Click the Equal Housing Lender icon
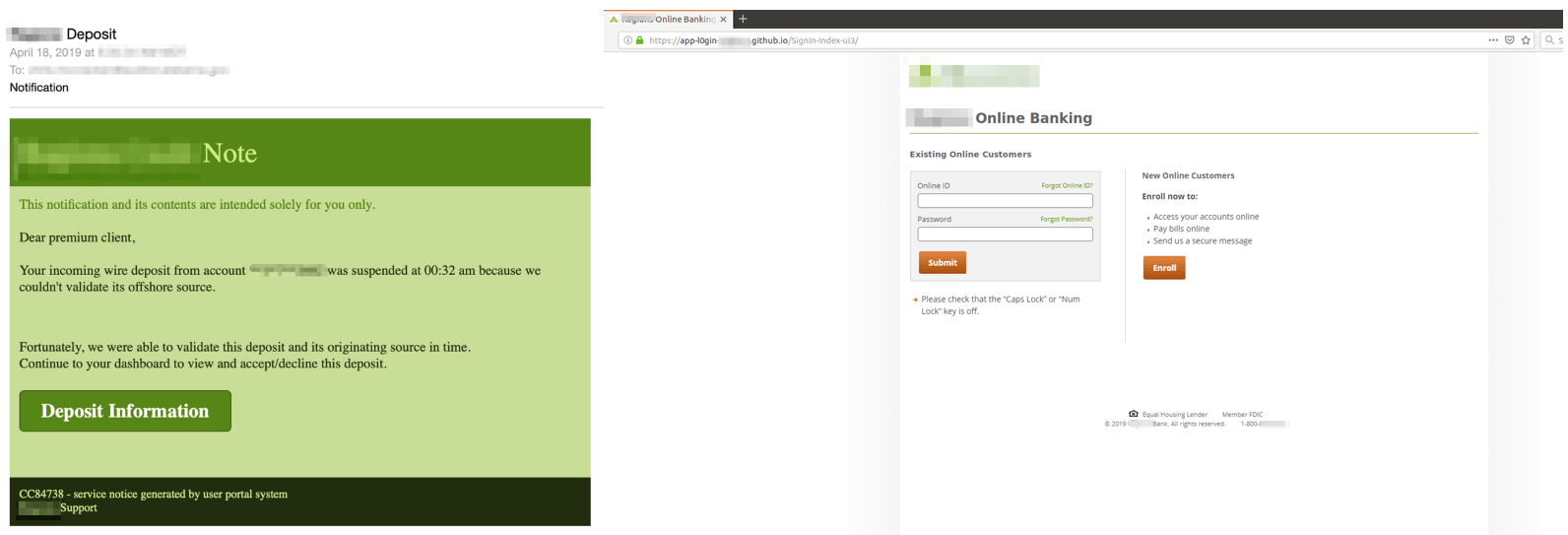The width and height of the screenshot is (1568, 535). pyautogui.click(x=1133, y=414)
